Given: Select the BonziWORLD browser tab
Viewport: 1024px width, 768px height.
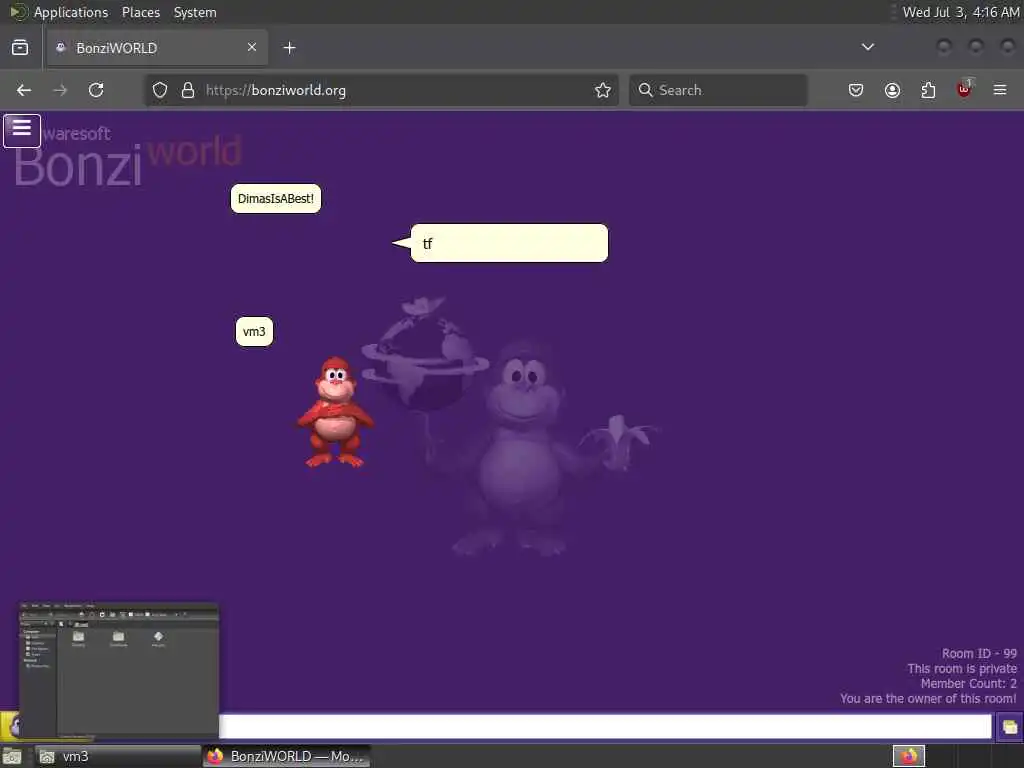Looking at the screenshot, I should pos(157,48).
